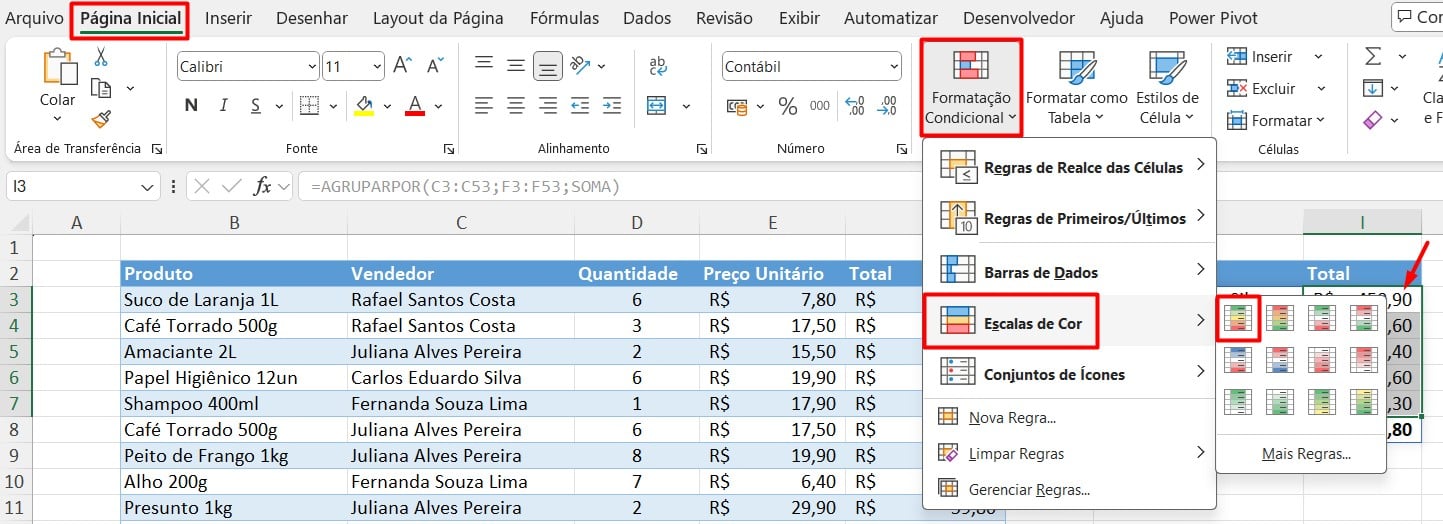1443x524 pixels.
Task: Toggle italic formatting I button
Action: pyautogui.click(x=223, y=105)
